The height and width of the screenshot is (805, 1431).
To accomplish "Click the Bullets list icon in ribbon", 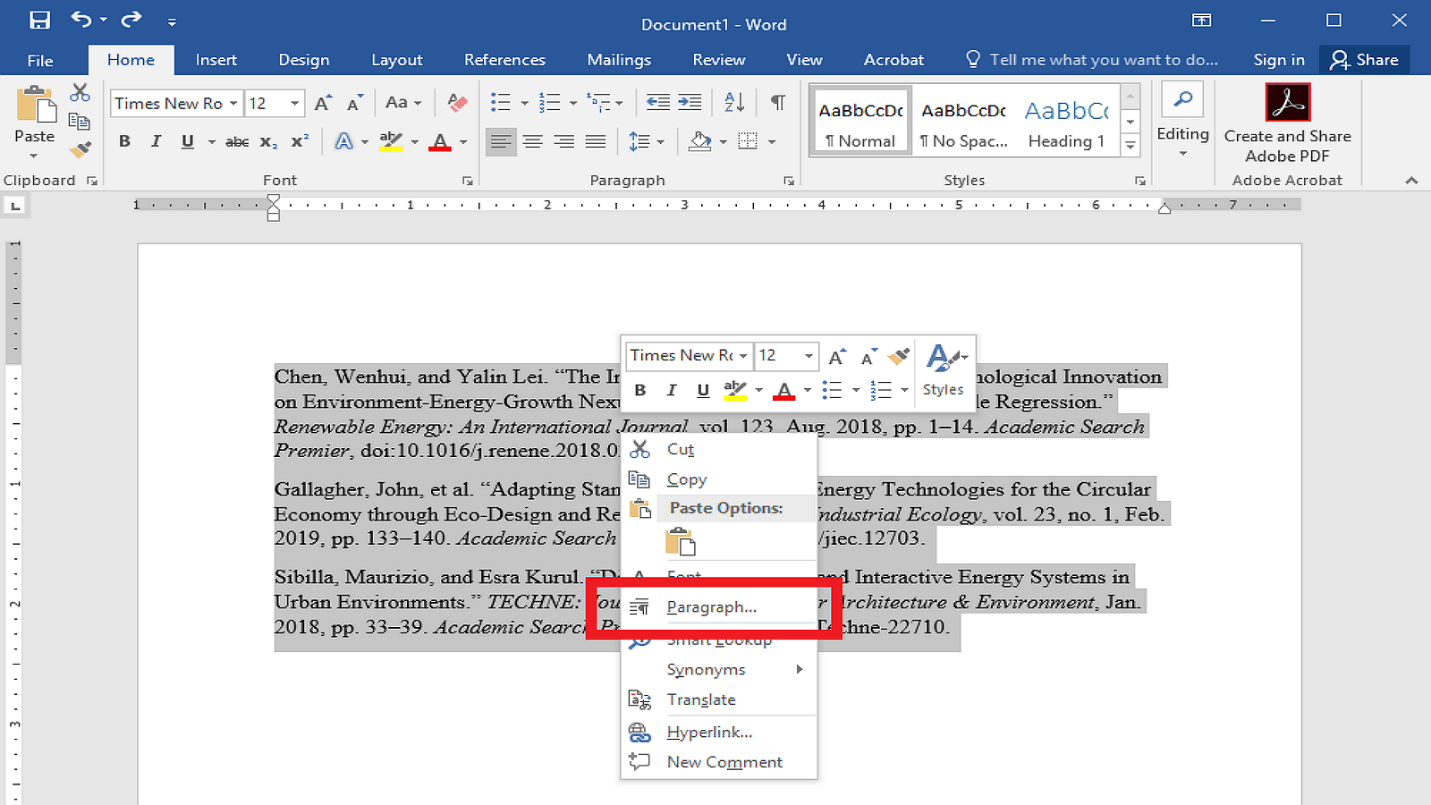I will coord(500,103).
